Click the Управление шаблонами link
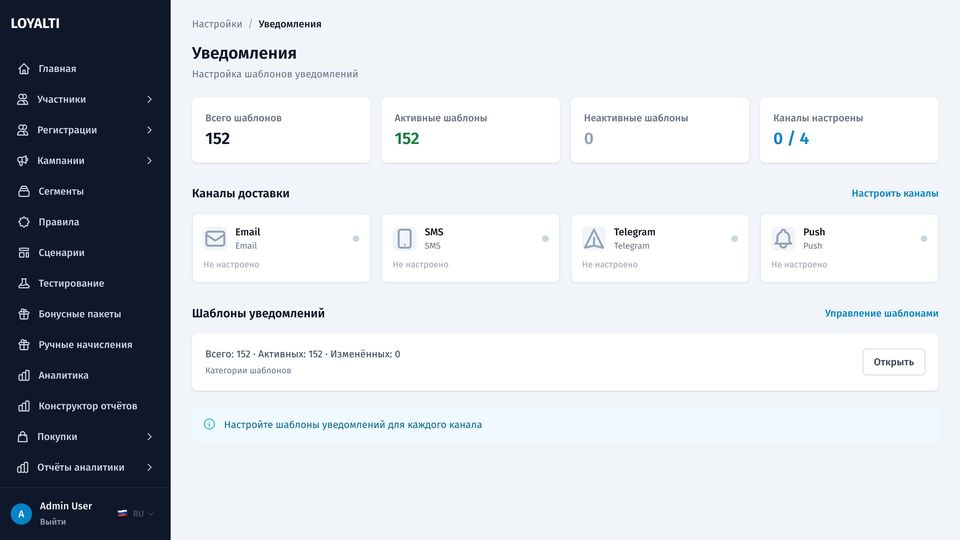 (881, 313)
